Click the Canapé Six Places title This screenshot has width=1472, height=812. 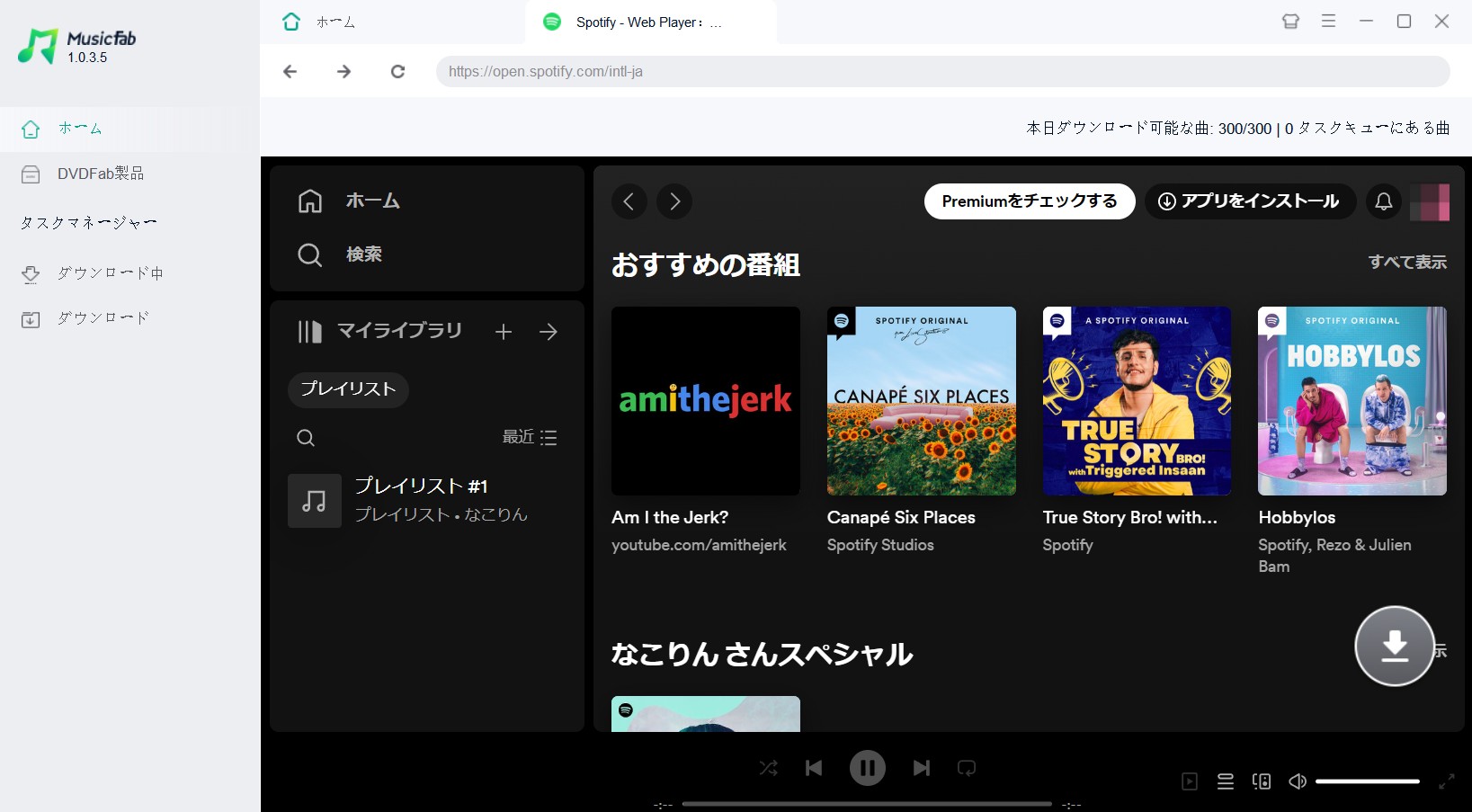[901, 517]
